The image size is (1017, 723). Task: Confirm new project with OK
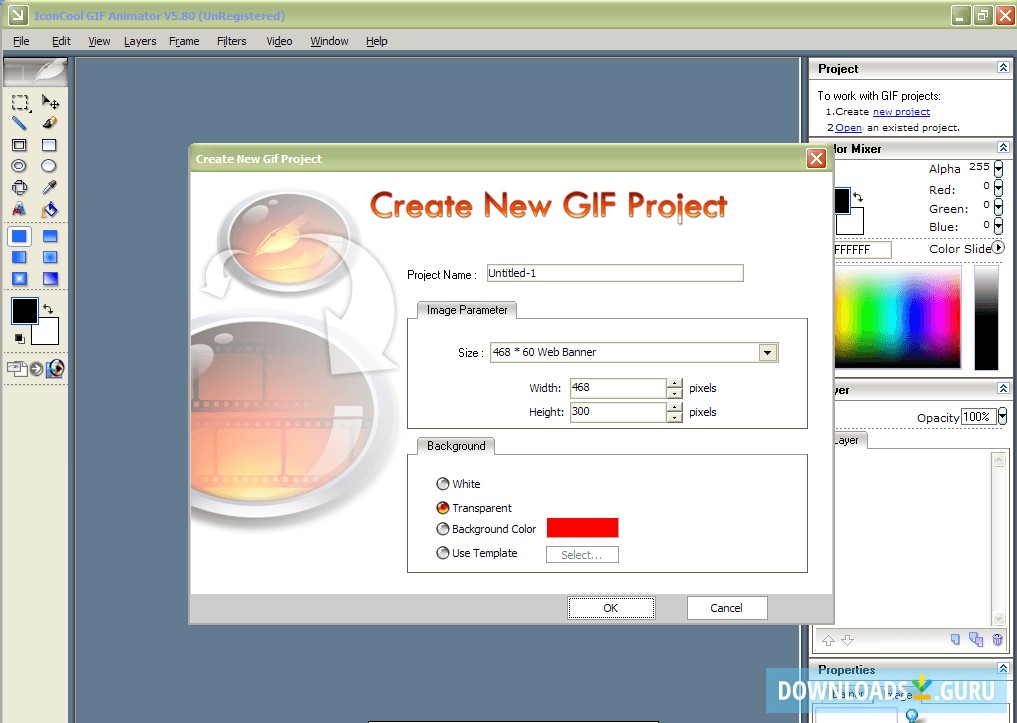[610, 607]
